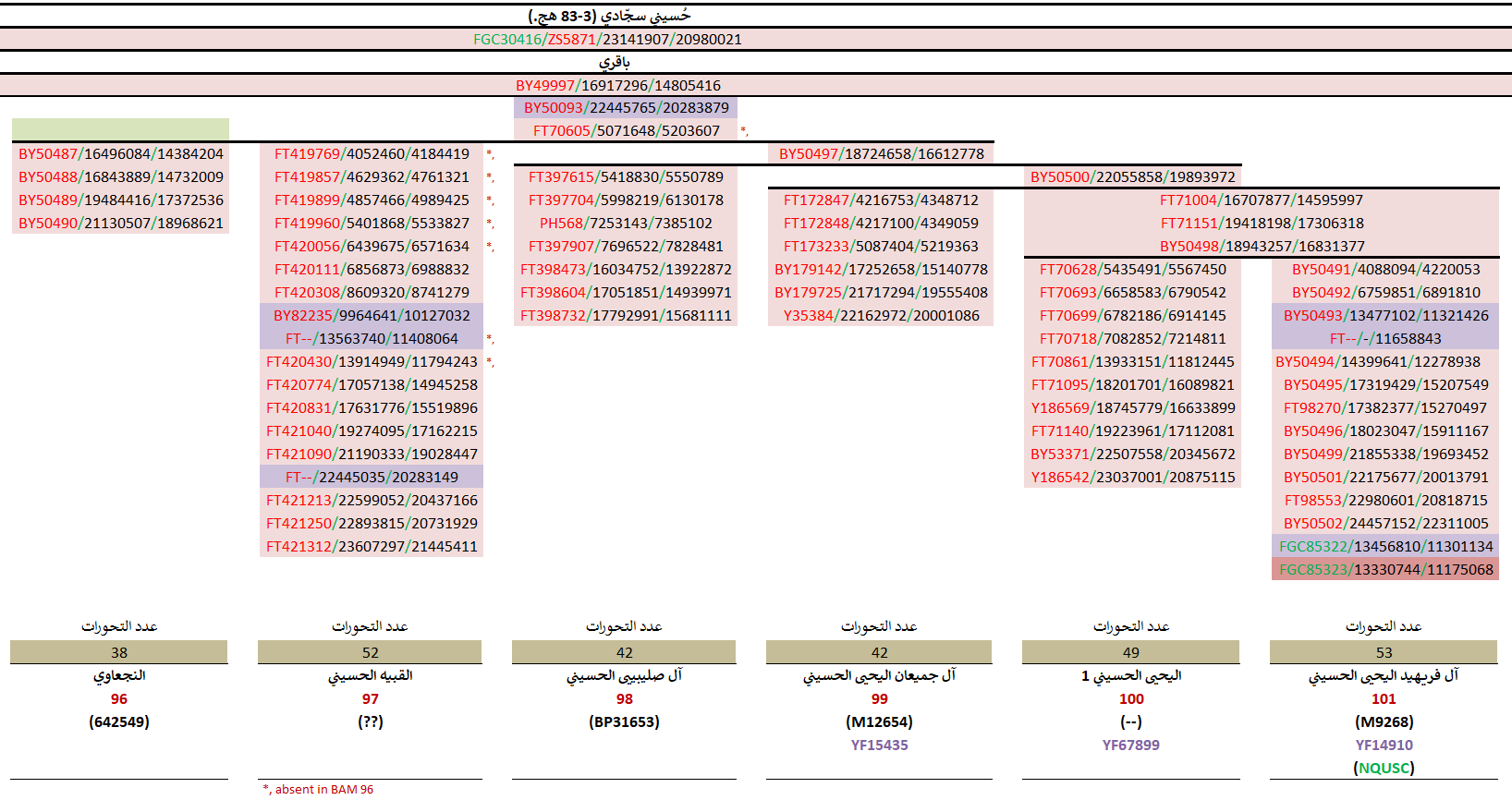Click the empty green highlighted cell
The height and width of the screenshot is (800, 1512).
click(120, 129)
